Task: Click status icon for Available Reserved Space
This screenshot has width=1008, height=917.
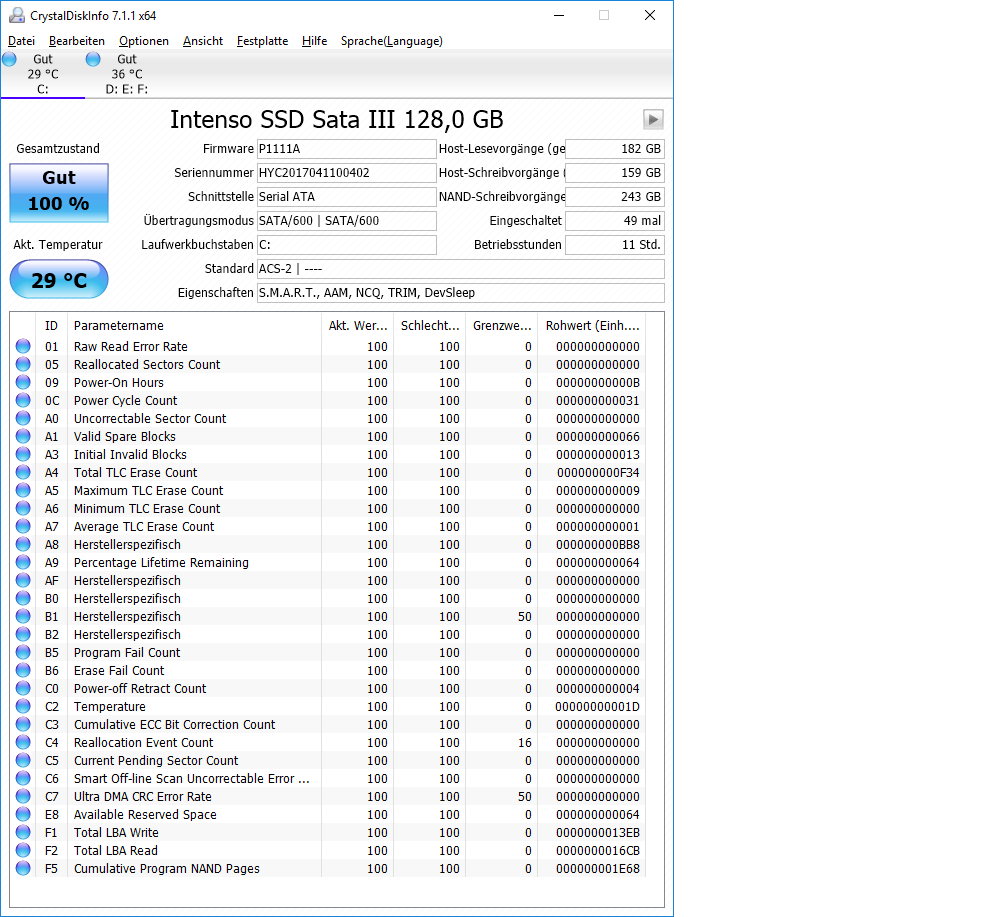Action: tap(23, 814)
